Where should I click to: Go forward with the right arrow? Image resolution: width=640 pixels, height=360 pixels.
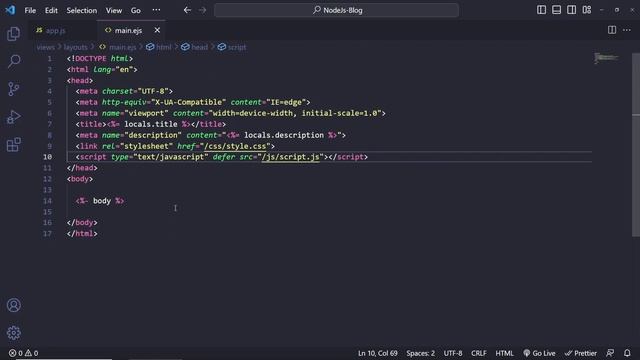coord(202,10)
